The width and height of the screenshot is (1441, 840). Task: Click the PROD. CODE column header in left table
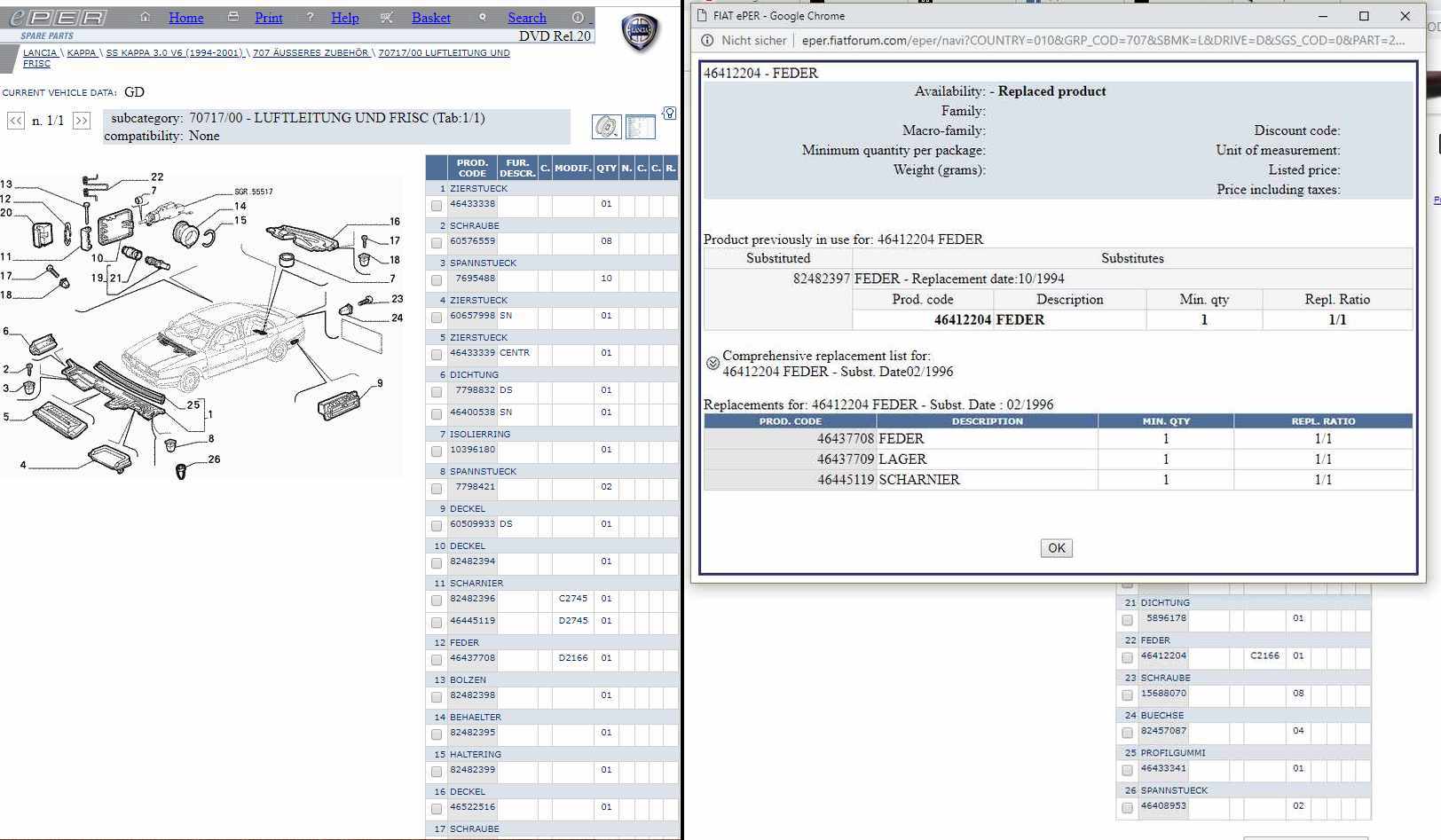coord(472,168)
